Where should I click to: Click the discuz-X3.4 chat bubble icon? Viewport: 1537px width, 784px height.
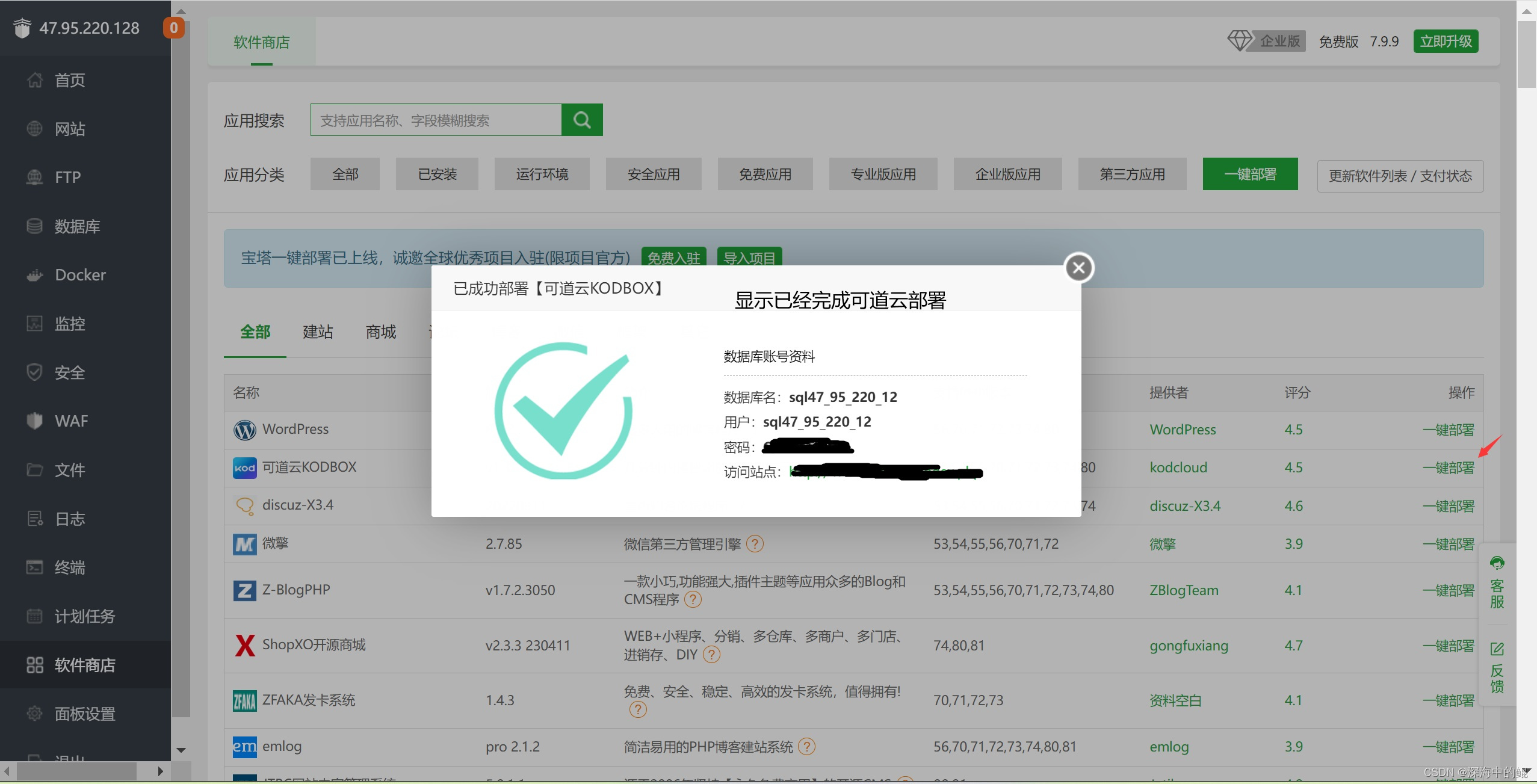244,505
